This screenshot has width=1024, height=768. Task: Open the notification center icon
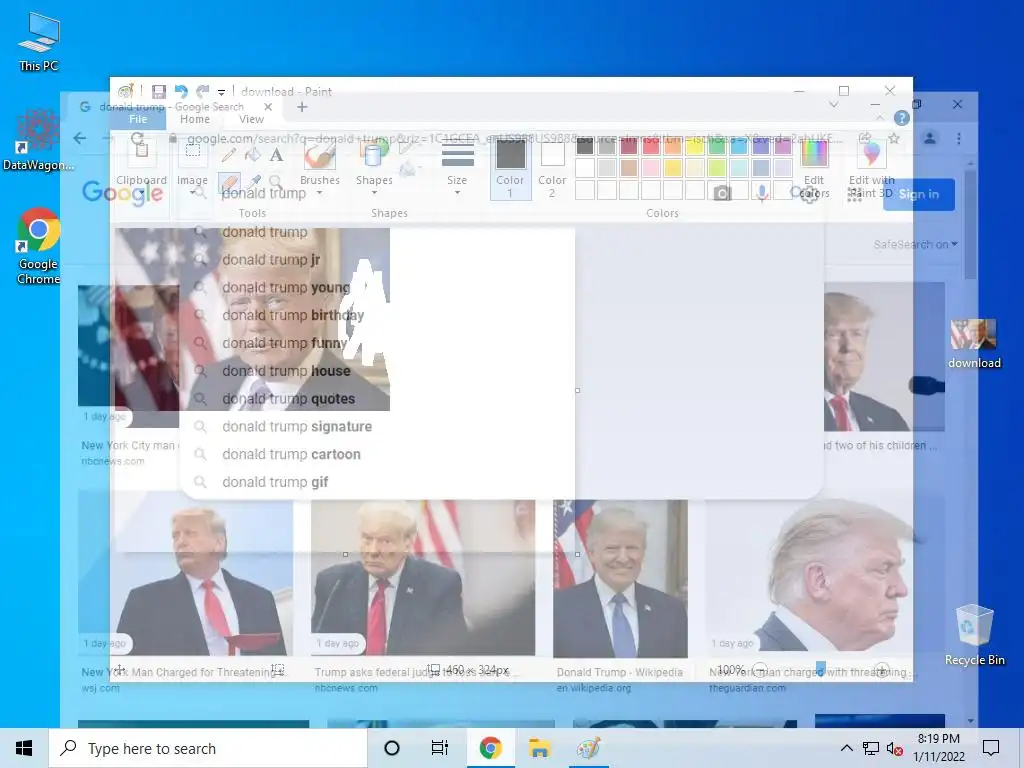point(991,748)
